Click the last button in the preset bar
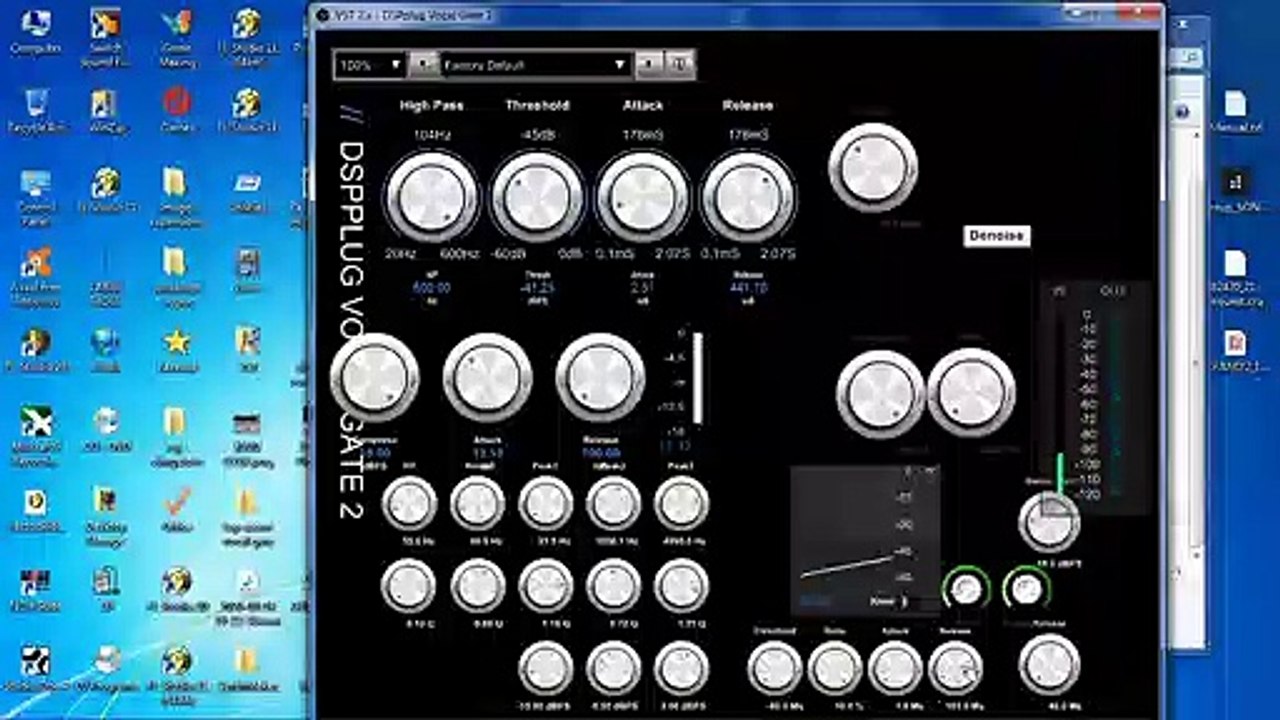 680,65
